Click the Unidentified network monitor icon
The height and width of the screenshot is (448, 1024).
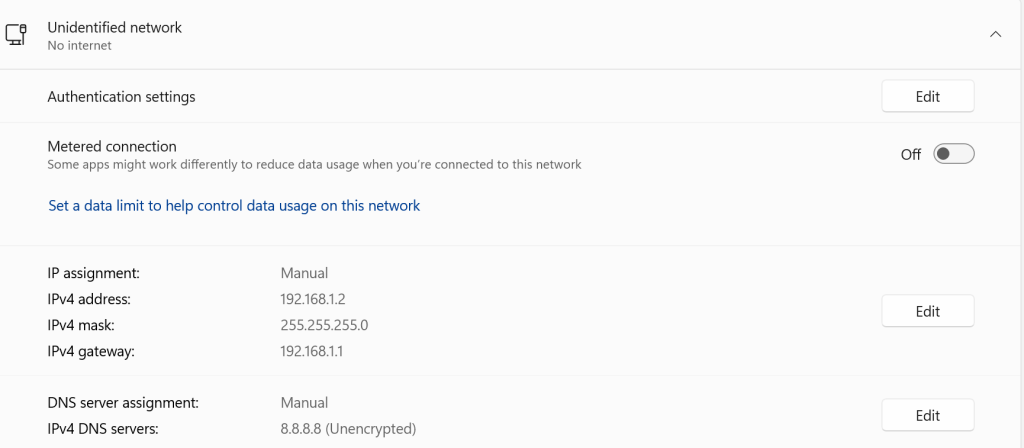tap(16, 35)
